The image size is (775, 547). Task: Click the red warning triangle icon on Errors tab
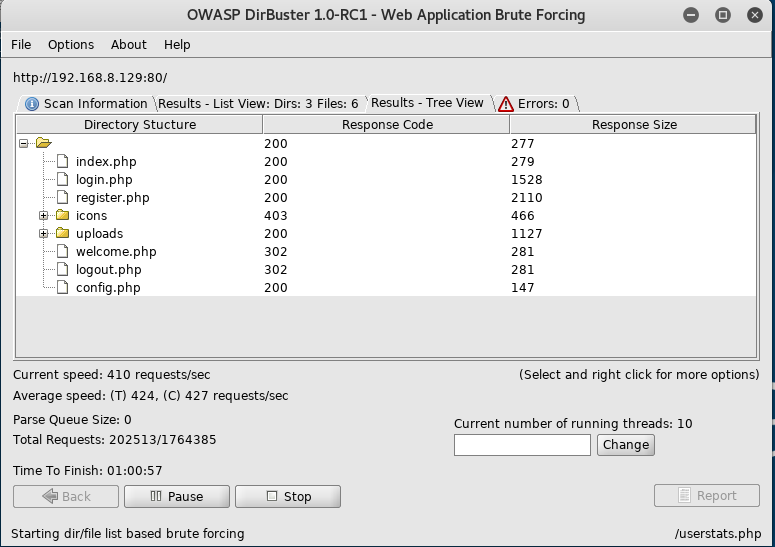(506, 104)
